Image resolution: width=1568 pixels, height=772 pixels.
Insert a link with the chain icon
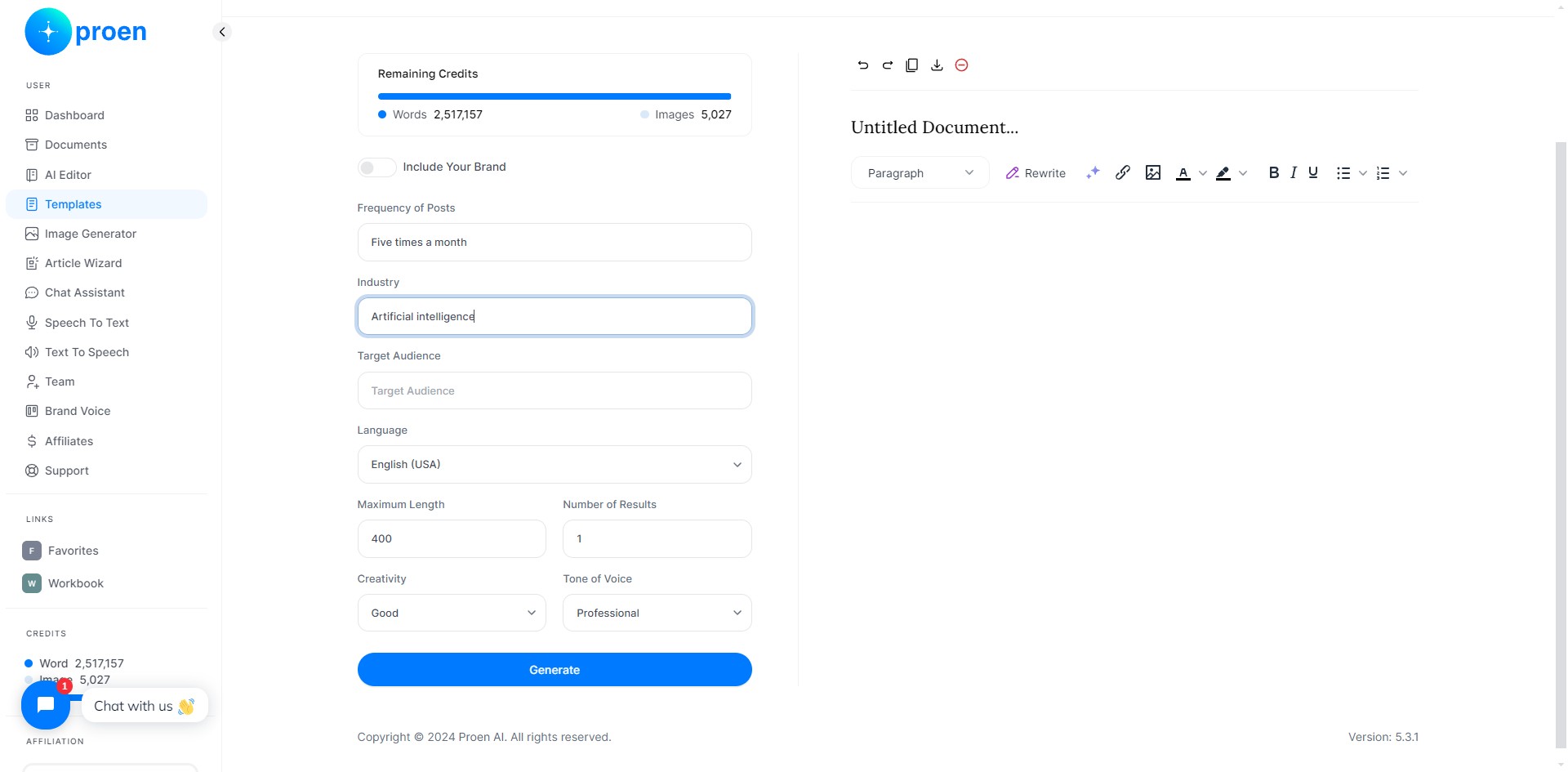[x=1123, y=172]
